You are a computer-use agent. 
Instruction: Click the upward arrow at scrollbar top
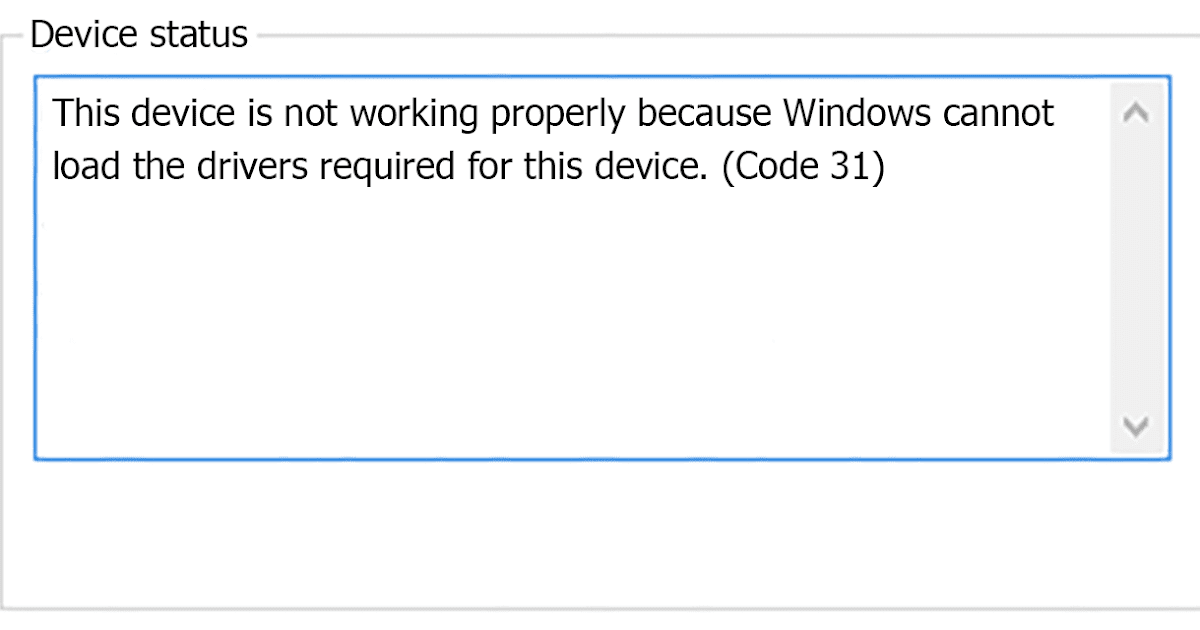[x=1136, y=114]
